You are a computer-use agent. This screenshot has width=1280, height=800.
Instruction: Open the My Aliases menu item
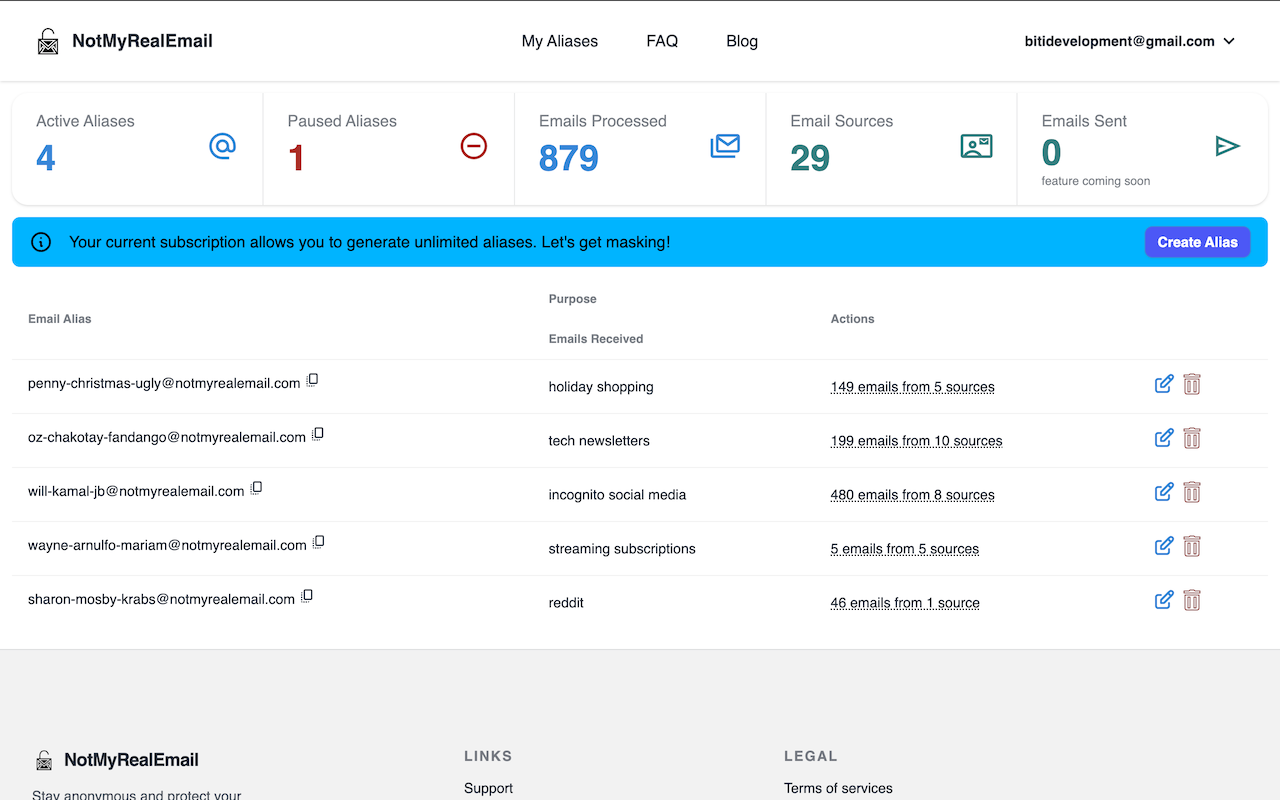click(560, 41)
